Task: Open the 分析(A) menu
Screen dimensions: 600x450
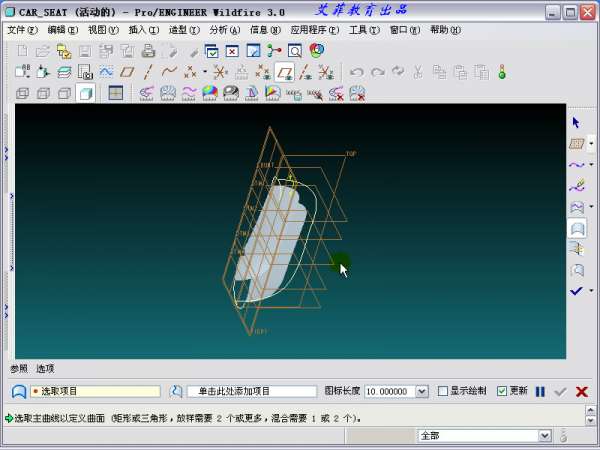Action: [x=225, y=30]
